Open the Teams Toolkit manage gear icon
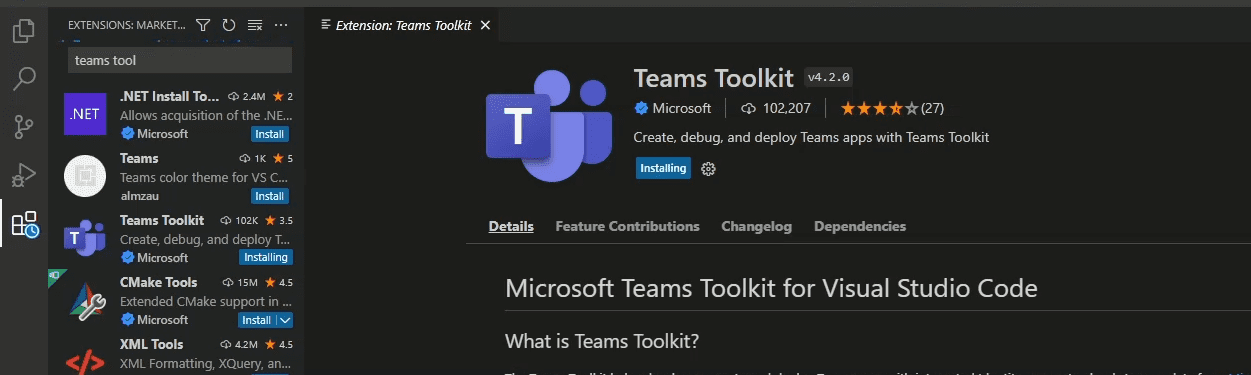1251x375 pixels. pyautogui.click(x=709, y=169)
